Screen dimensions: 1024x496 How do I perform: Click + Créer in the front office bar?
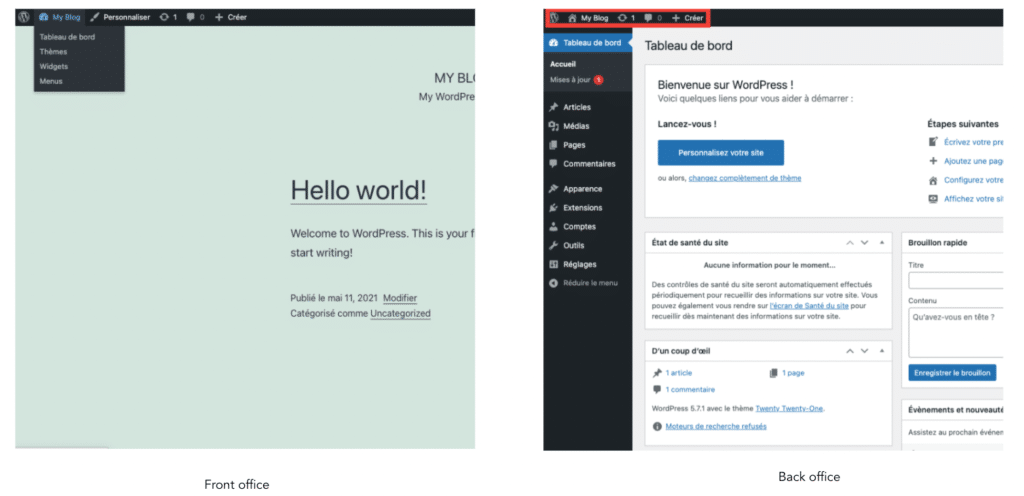point(231,17)
